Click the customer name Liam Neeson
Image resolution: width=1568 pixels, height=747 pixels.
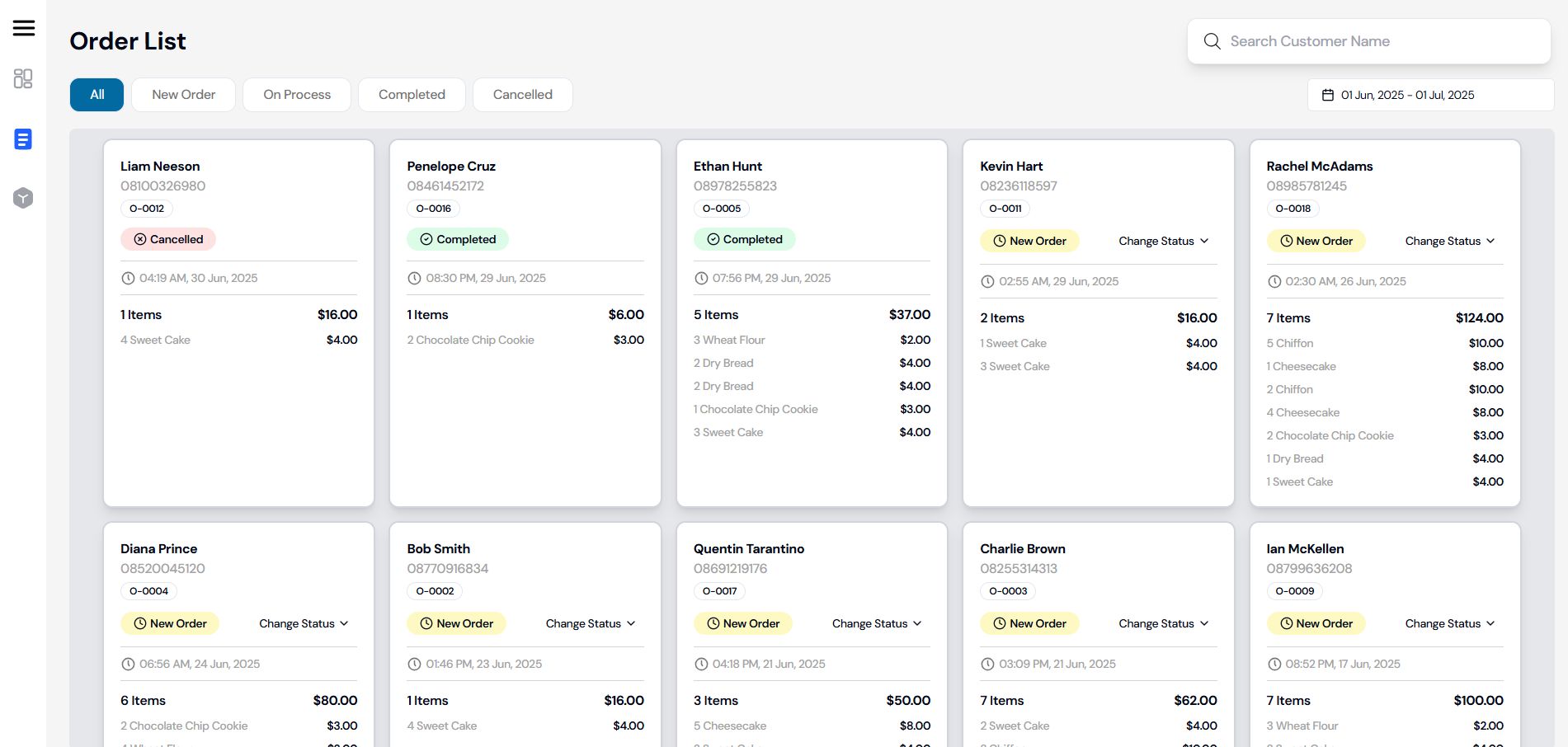tap(160, 166)
